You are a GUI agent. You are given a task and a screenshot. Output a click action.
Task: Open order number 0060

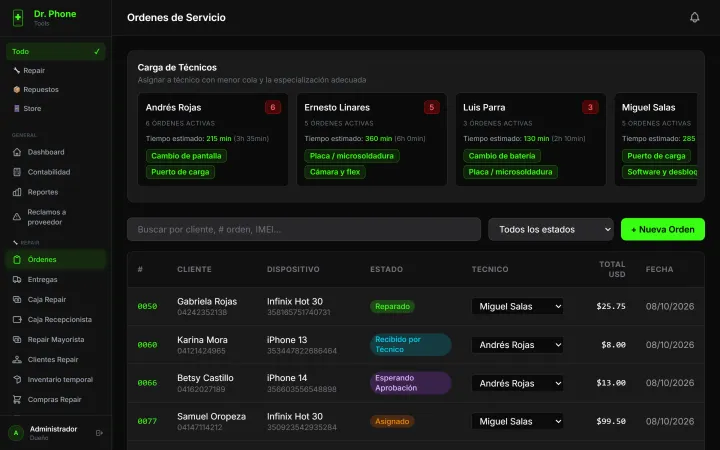pos(147,345)
